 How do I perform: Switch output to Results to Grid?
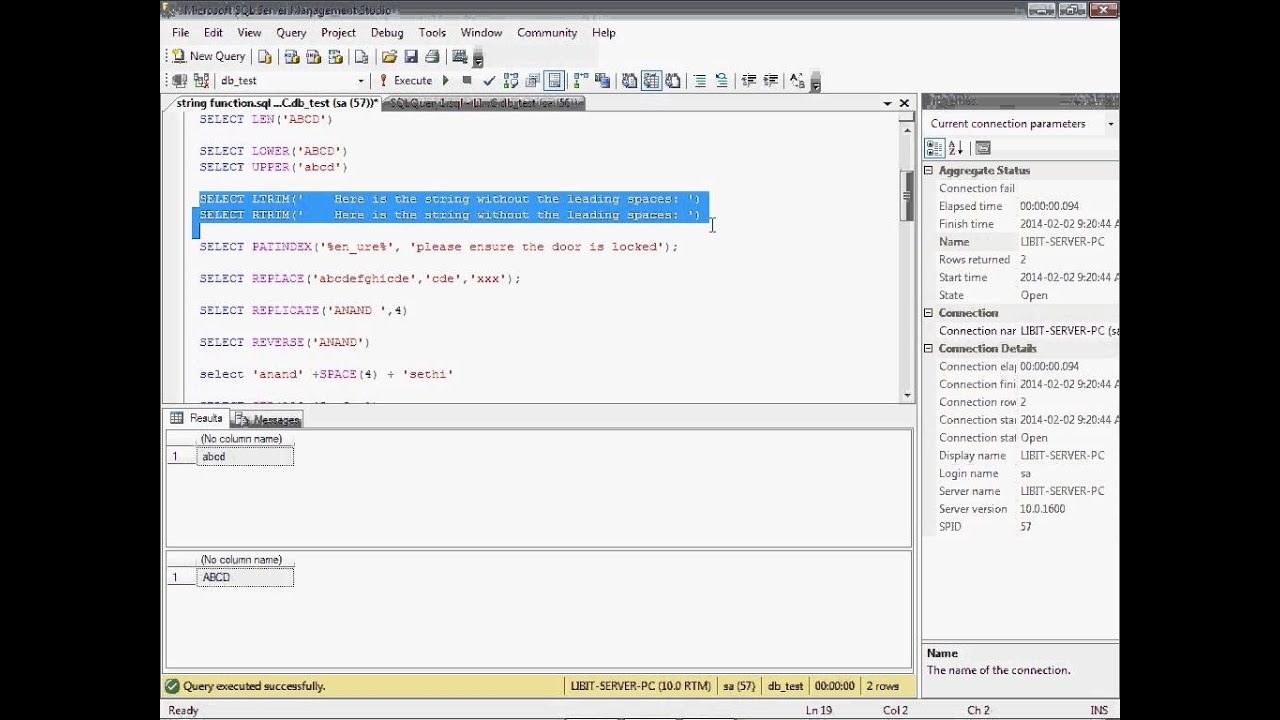click(651, 81)
